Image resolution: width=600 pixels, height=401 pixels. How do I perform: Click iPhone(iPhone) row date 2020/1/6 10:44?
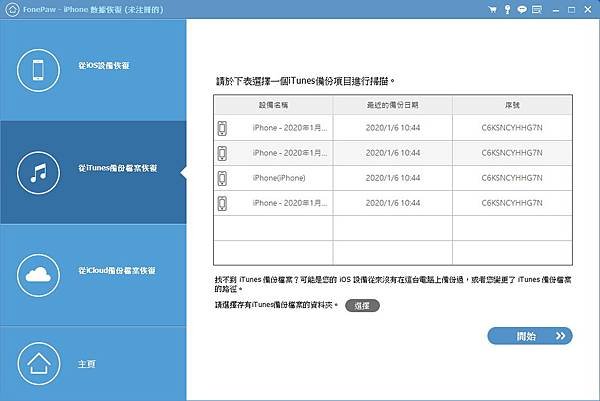coord(393,178)
